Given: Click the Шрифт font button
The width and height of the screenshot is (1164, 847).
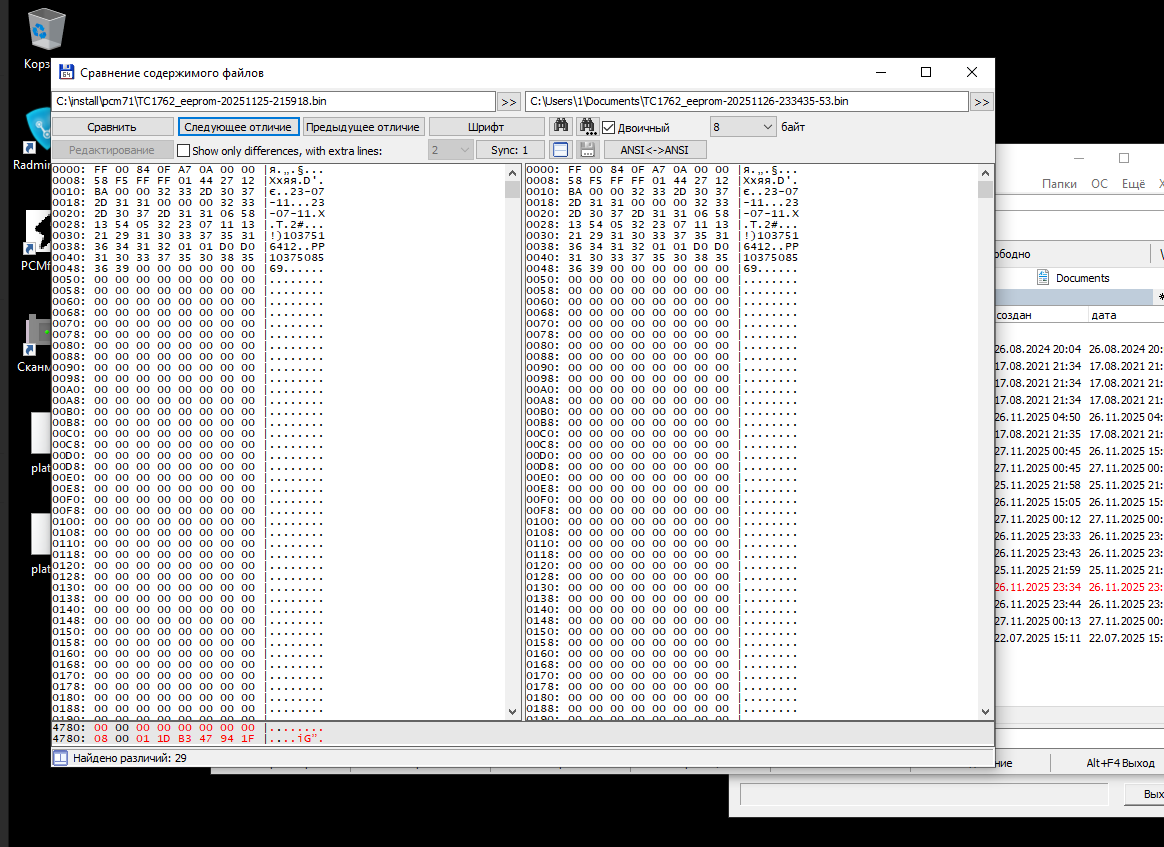Looking at the screenshot, I should point(487,127).
